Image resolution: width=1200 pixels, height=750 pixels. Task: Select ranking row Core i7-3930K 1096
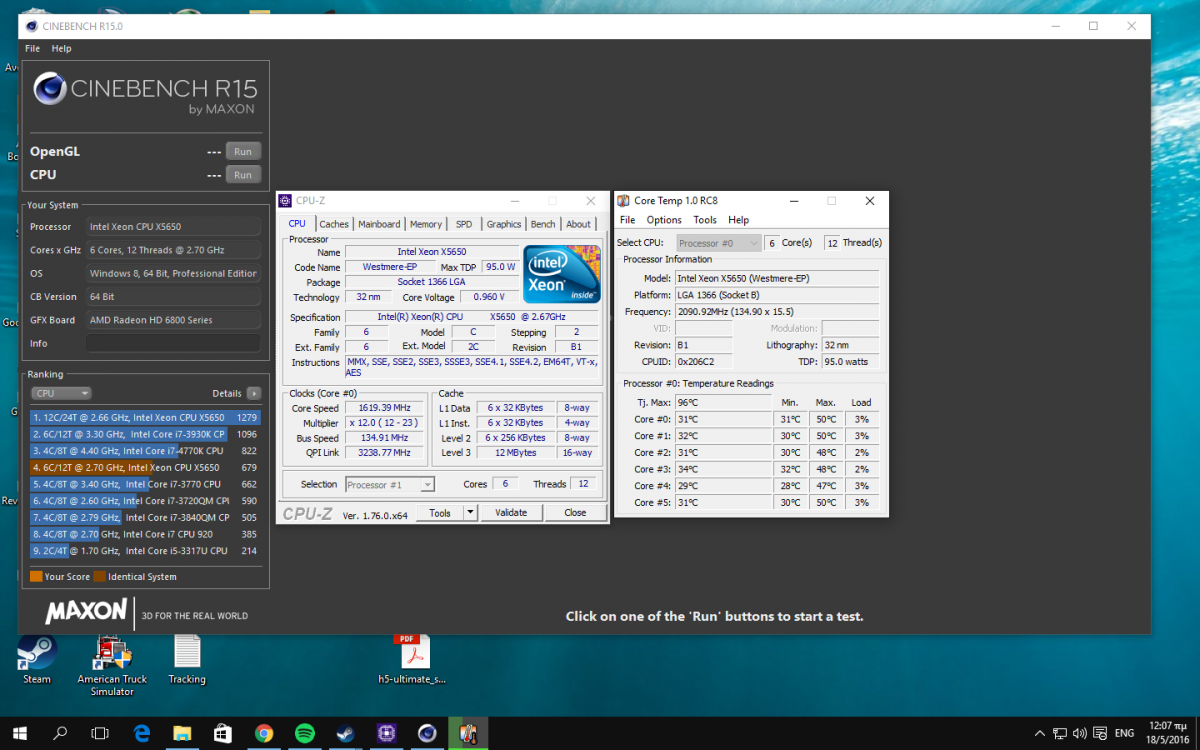pyautogui.click(x=145, y=434)
